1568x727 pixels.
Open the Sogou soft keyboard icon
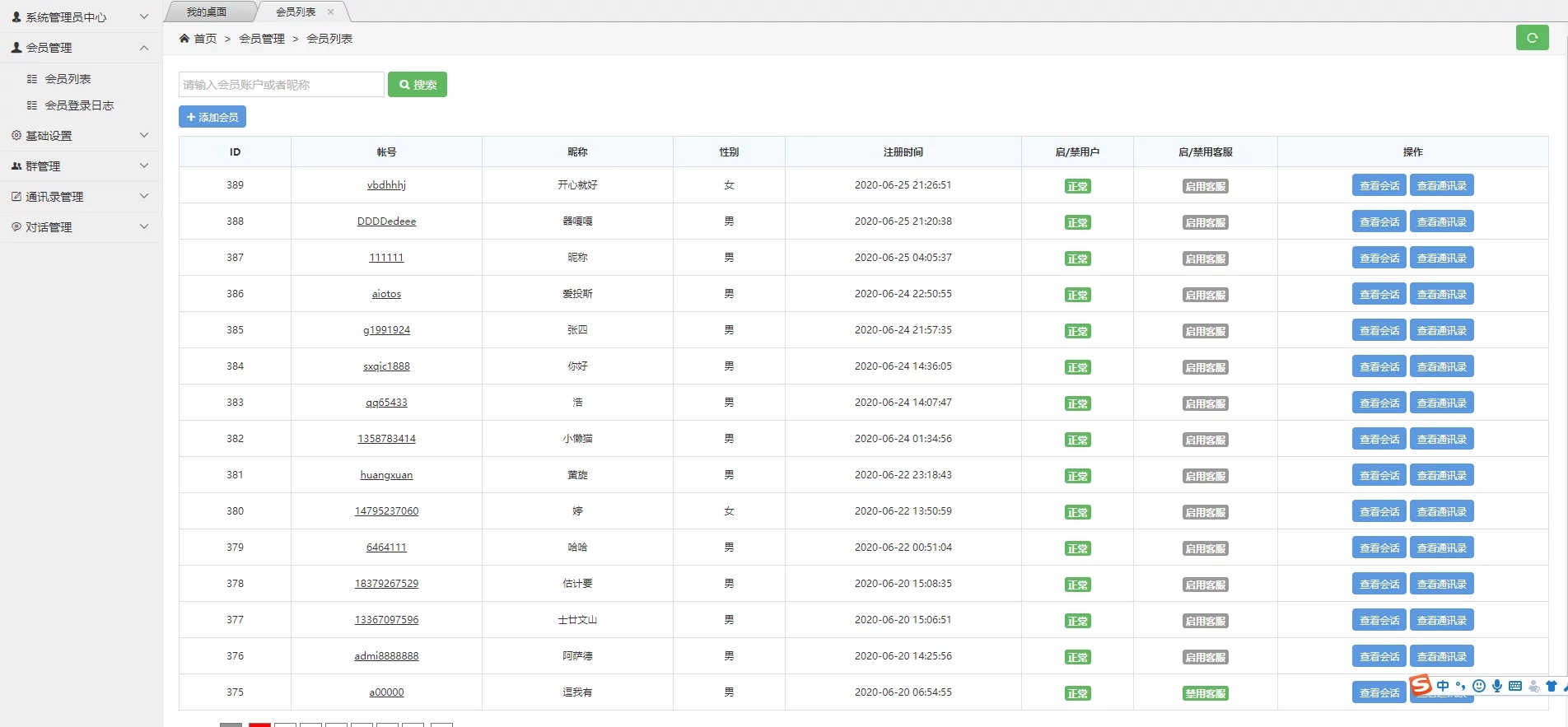(x=1515, y=686)
